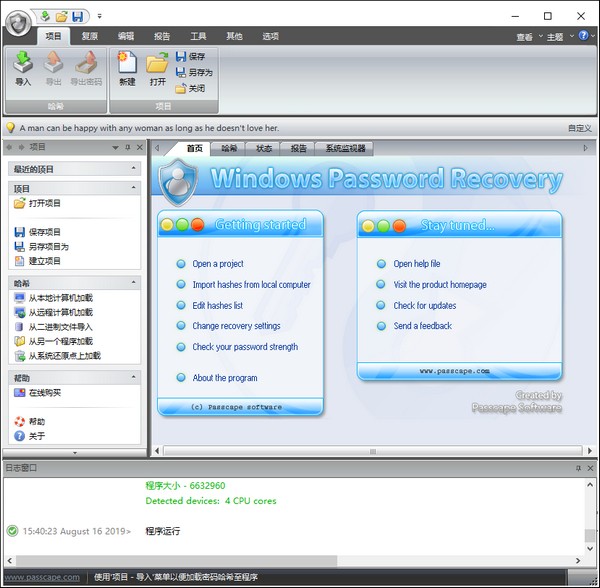Click 另存项目为 in the sidebar
The height and width of the screenshot is (588, 600).
tap(41, 247)
